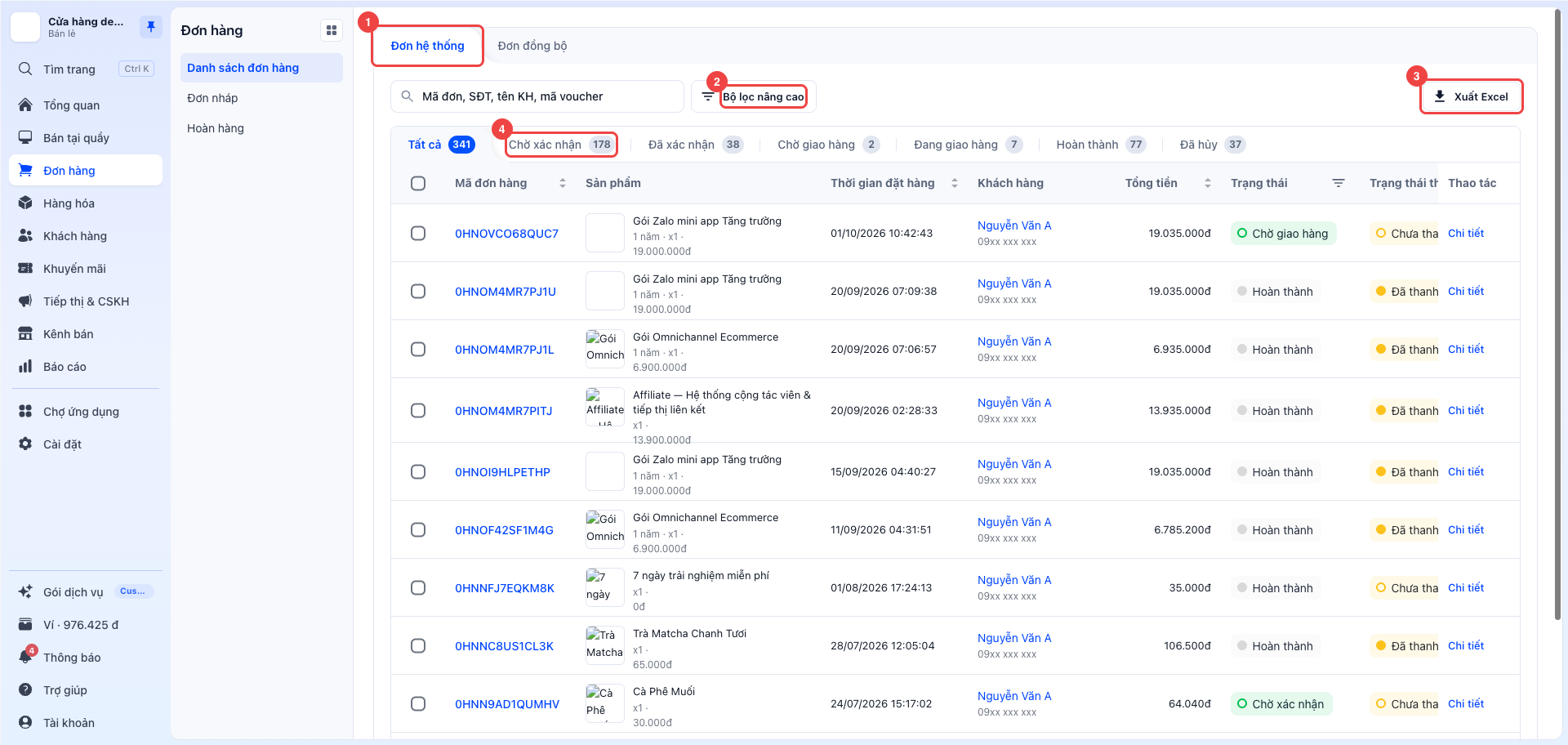The width and height of the screenshot is (1568, 745).
Task: Open product thumbnail for order 0HNN9AD1QUMHV
Action: [605, 704]
